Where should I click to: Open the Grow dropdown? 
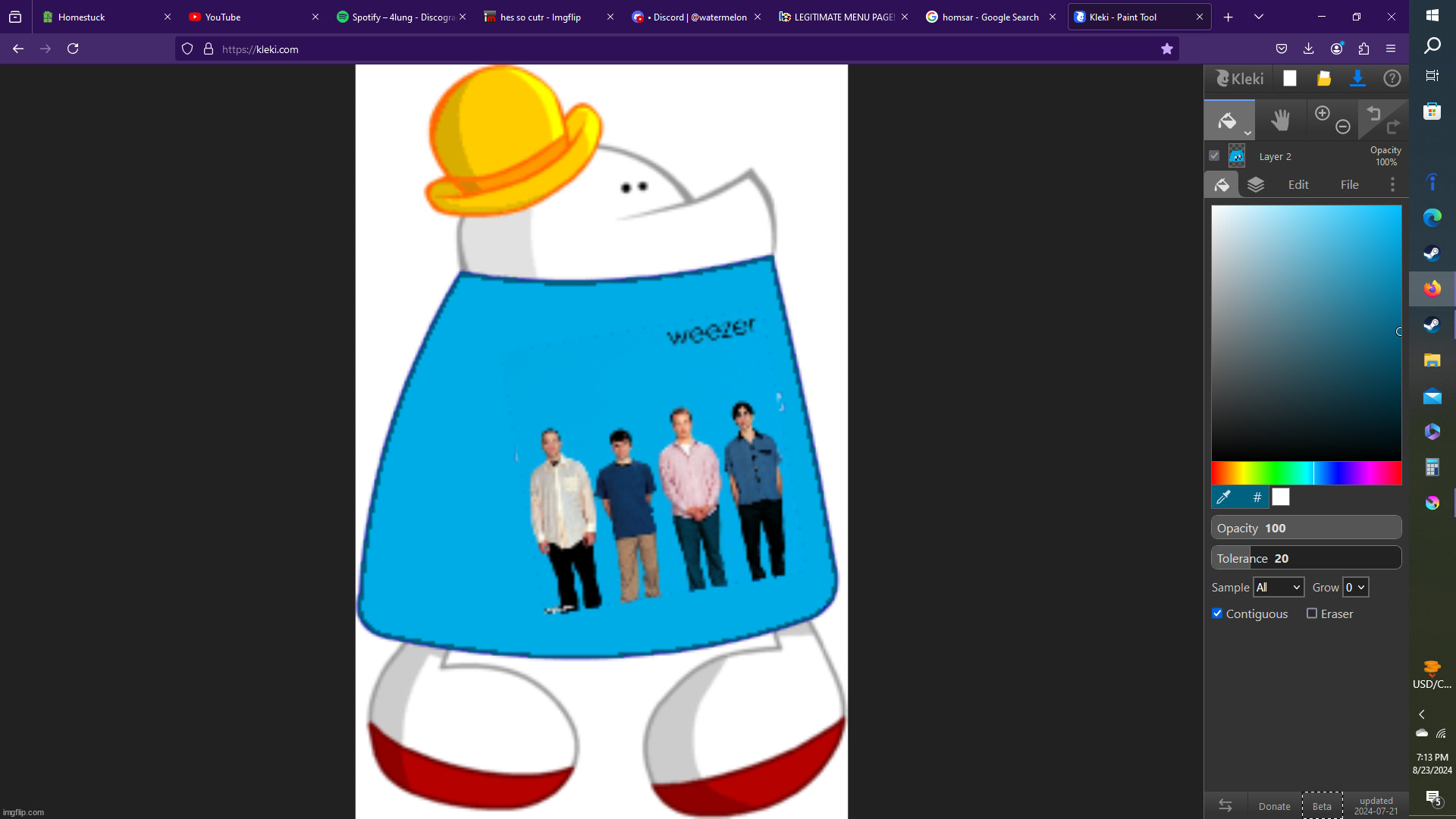pyautogui.click(x=1355, y=587)
